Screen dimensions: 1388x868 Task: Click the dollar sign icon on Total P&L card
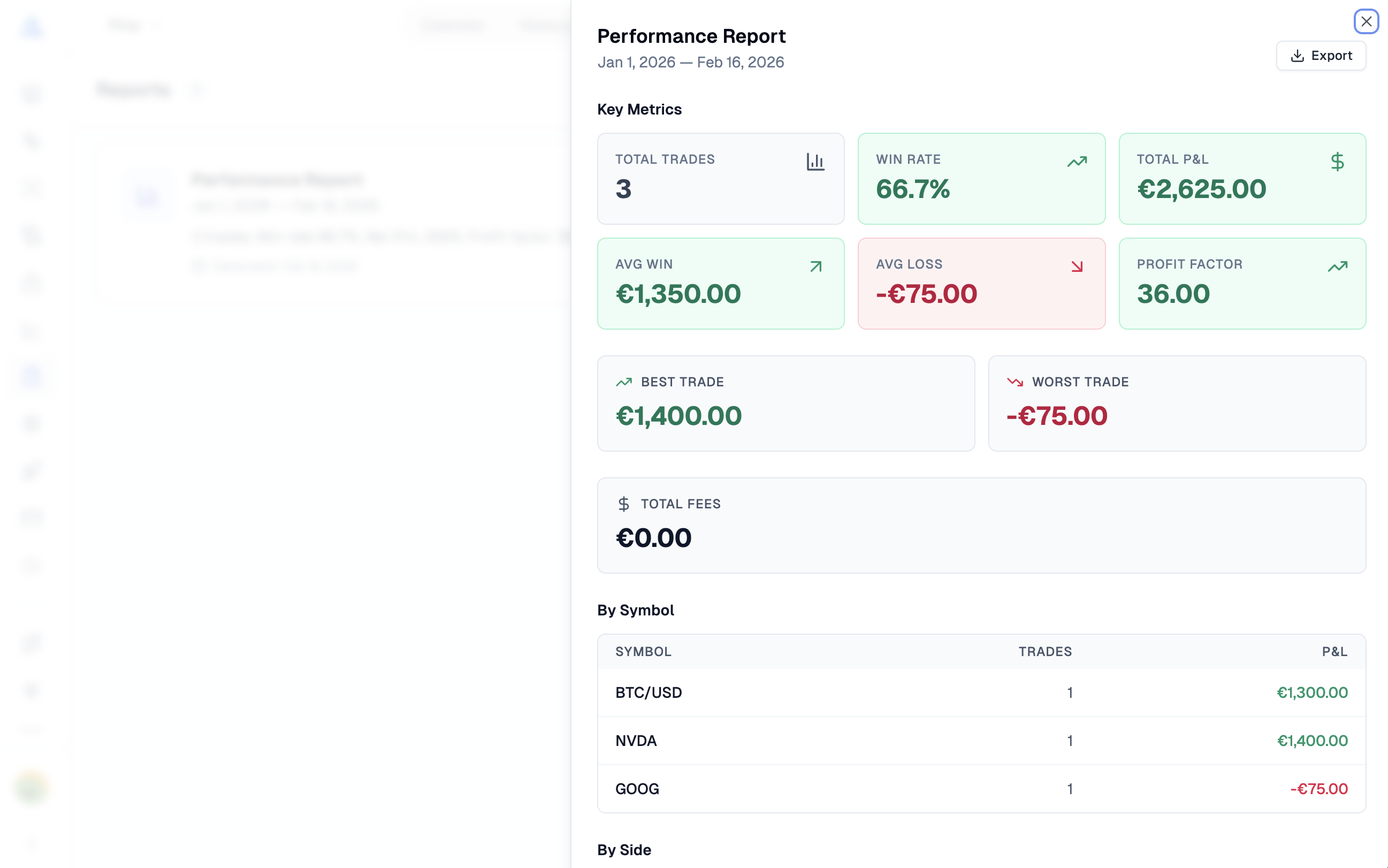(1338, 162)
